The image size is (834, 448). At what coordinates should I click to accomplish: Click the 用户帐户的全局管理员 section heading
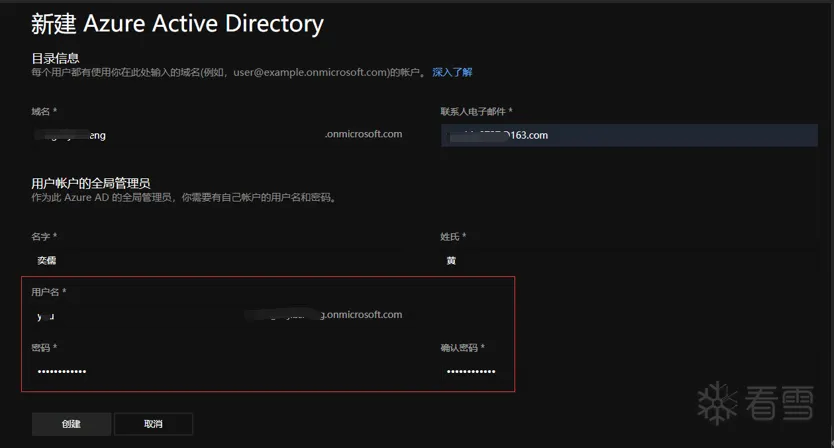(x=91, y=184)
